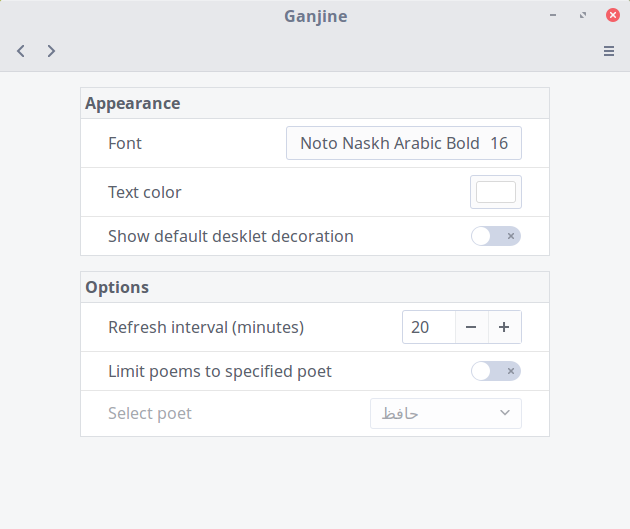Click the Refresh interval (minutes) label
This screenshot has height=529, width=630.
pos(206,327)
